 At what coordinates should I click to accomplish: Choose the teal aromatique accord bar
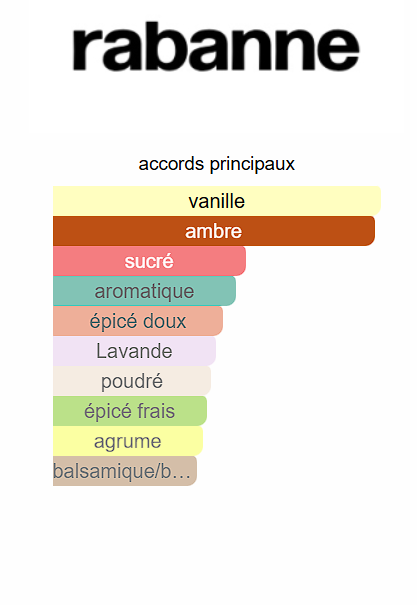(144, 291)
